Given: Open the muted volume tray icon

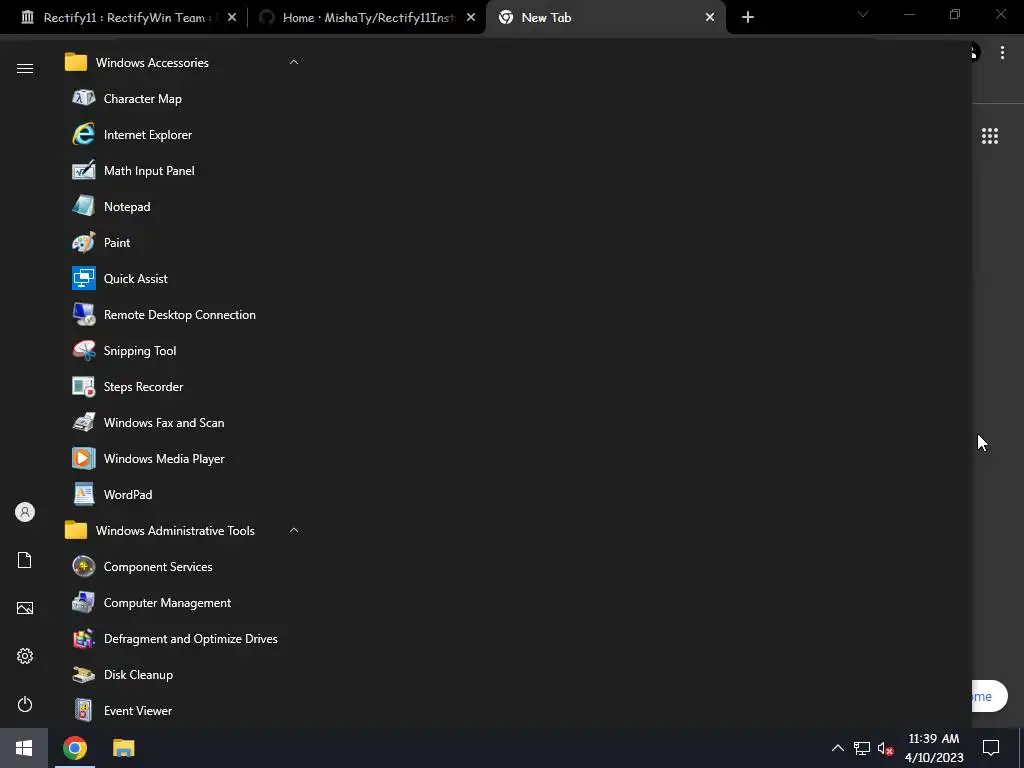Looking at the screenshot, I should point(885,748).
